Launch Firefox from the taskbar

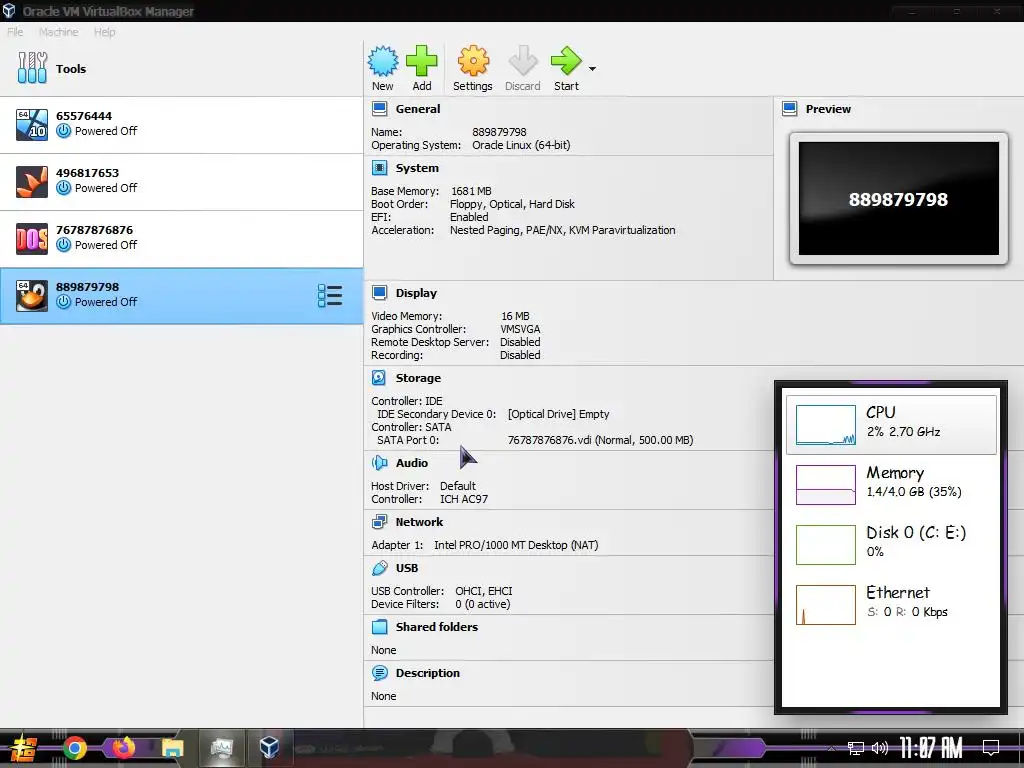[x=123, y=747]
